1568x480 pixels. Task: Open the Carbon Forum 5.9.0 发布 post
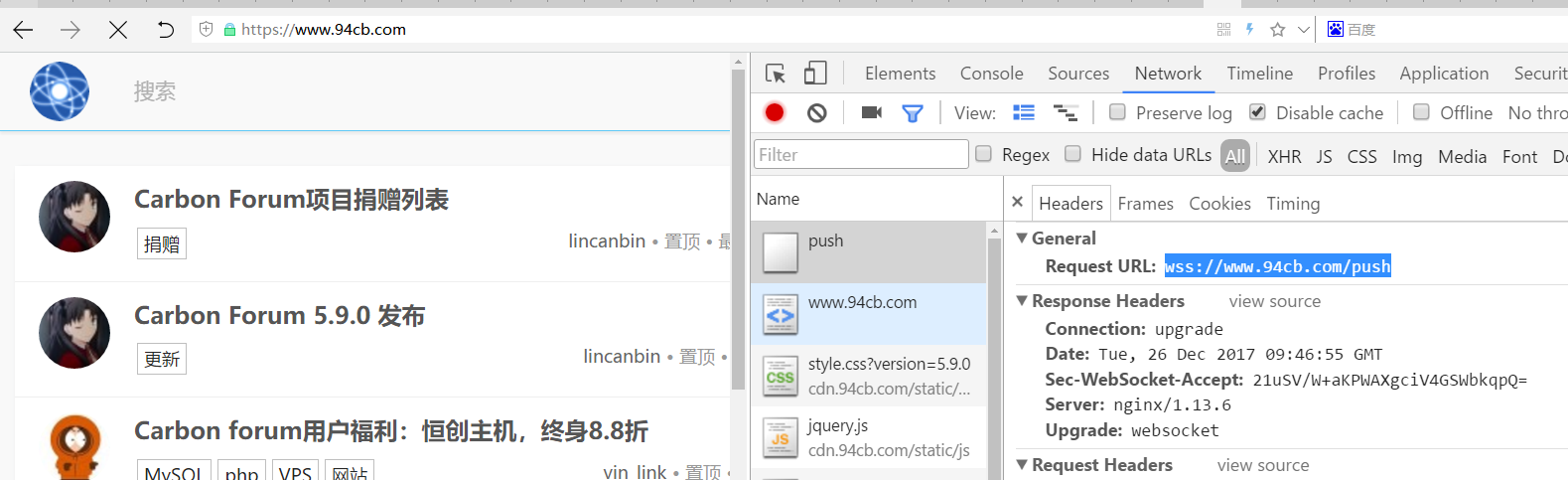point(279,316)
